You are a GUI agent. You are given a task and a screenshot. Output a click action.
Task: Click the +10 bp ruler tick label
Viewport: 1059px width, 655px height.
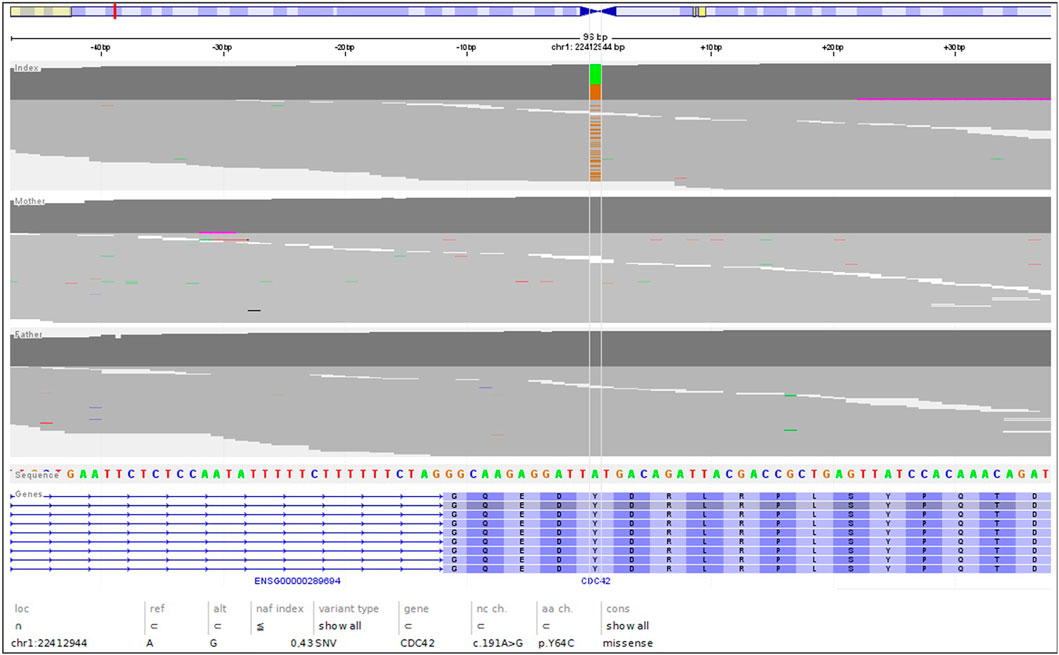pos(711,47)
